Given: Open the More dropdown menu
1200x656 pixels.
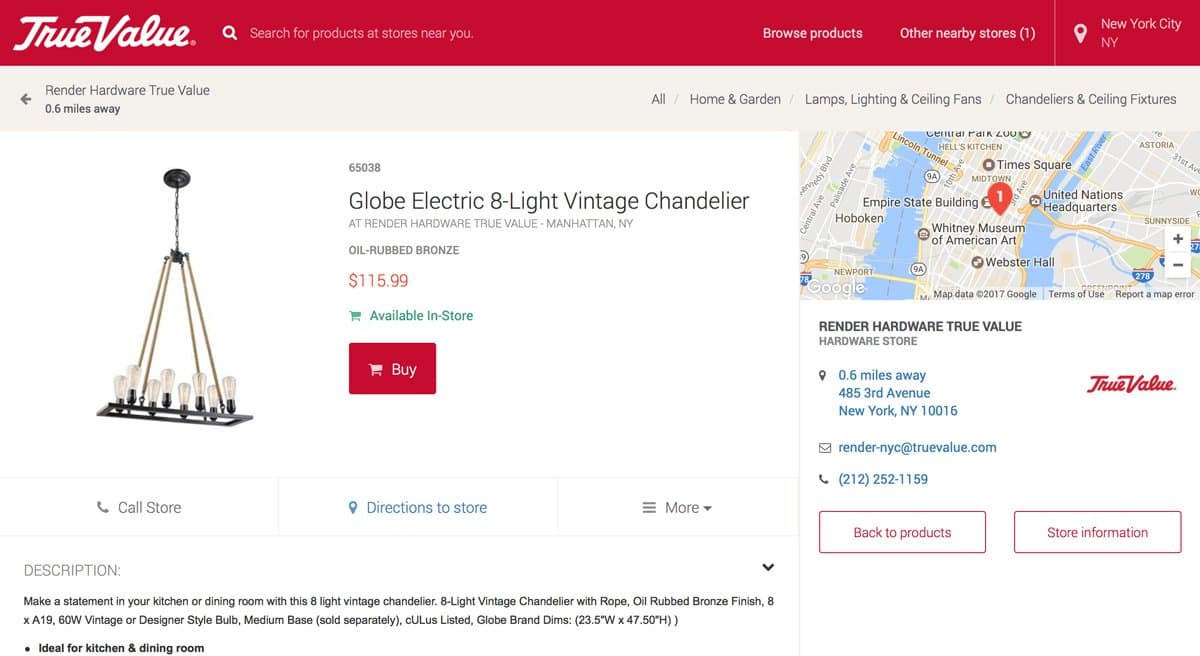Looking at the screenshot, I should [x=677, y=507].
